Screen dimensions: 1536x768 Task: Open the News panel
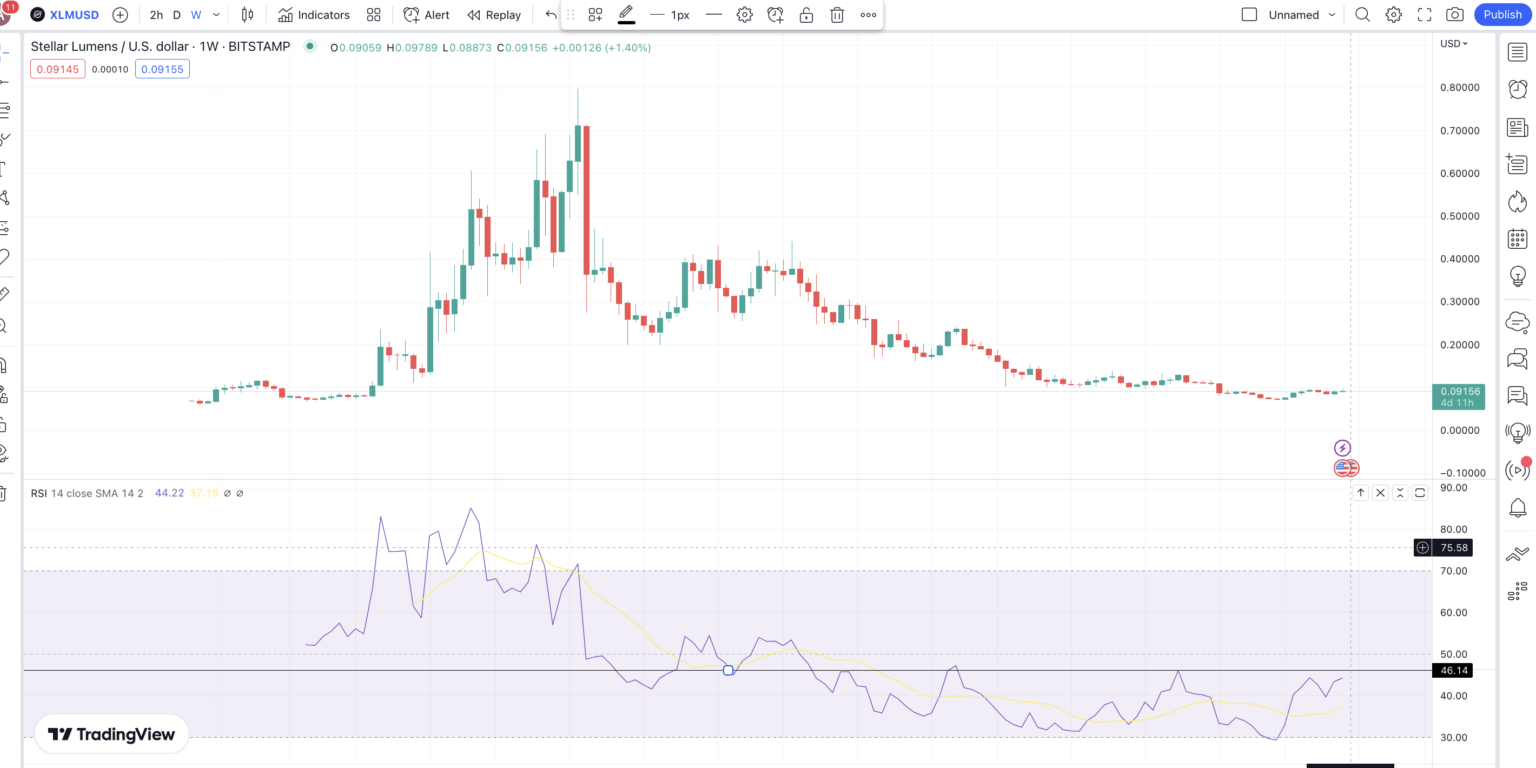point(1517,127)
